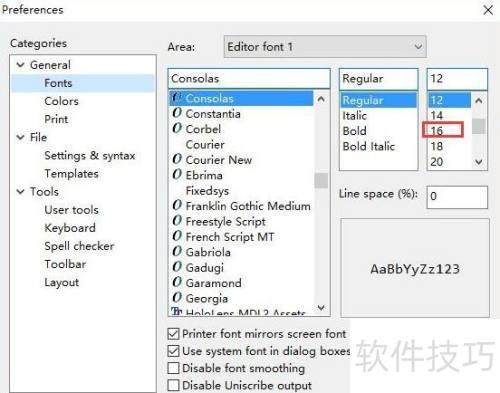The height and width of the screenshot is (393, 500).
Task: Open Settings & syntax category
Action: point(90,155)
